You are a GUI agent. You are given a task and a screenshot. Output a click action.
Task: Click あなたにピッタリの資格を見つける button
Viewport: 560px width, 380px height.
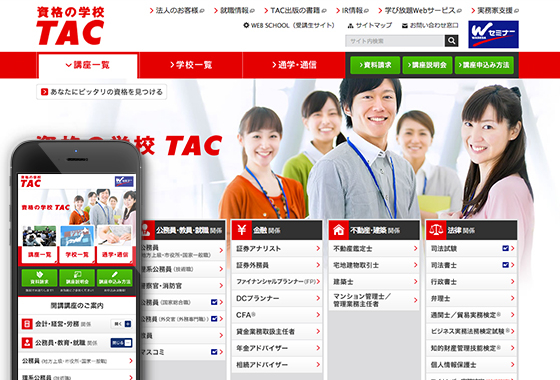[x=101, y=92]
